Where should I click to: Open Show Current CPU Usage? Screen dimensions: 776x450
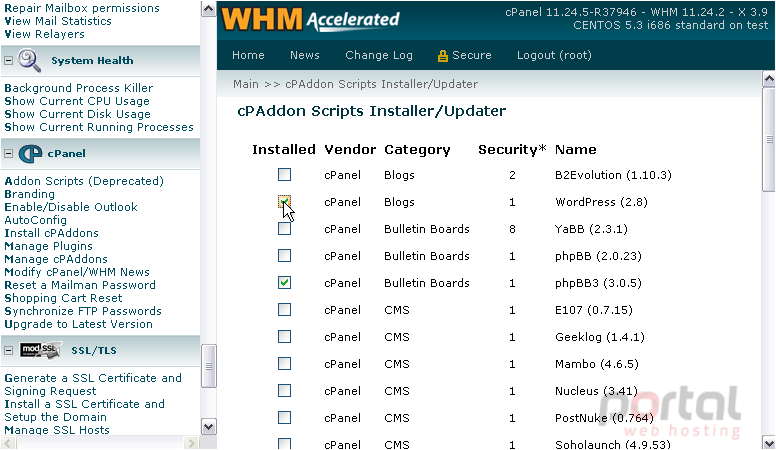coord(77,101)
